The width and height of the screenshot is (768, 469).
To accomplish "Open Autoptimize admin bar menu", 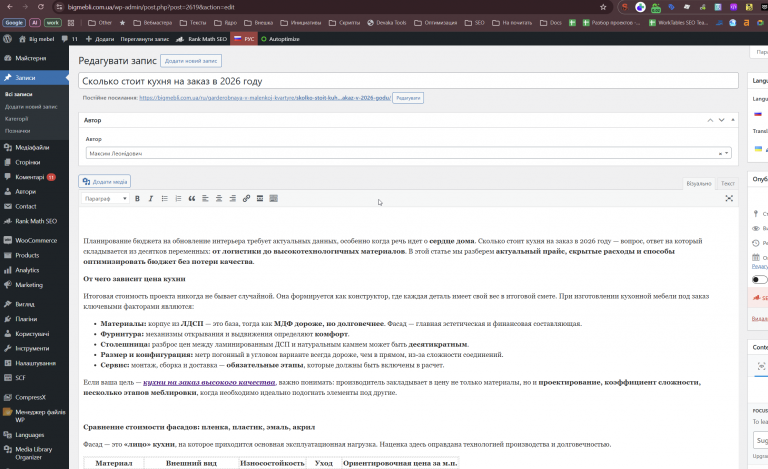I will click(x=280, y=39).
